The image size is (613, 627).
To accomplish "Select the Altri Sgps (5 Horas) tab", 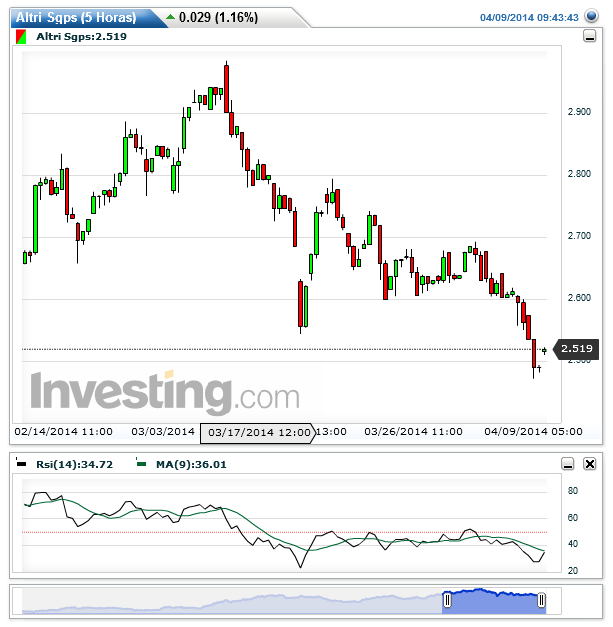I will [x=76, y=18].
